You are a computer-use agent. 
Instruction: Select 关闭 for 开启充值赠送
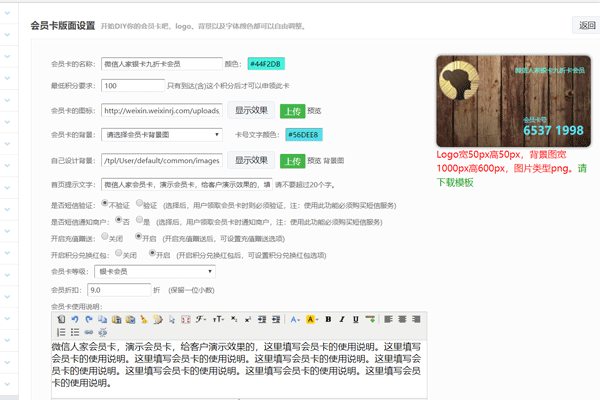(104, 236)
